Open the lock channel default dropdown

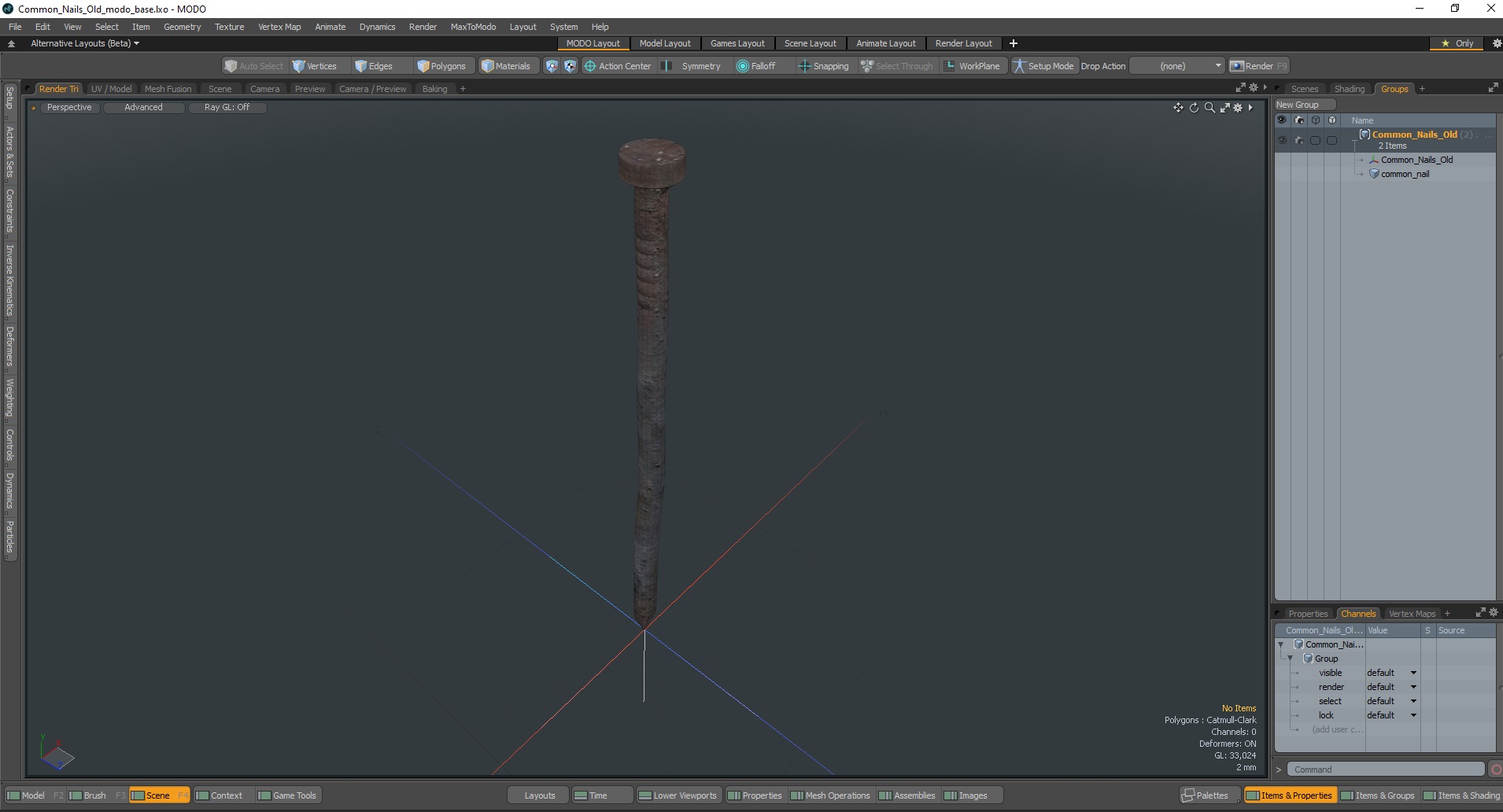pyautogui.click(x=1392, y=715)
